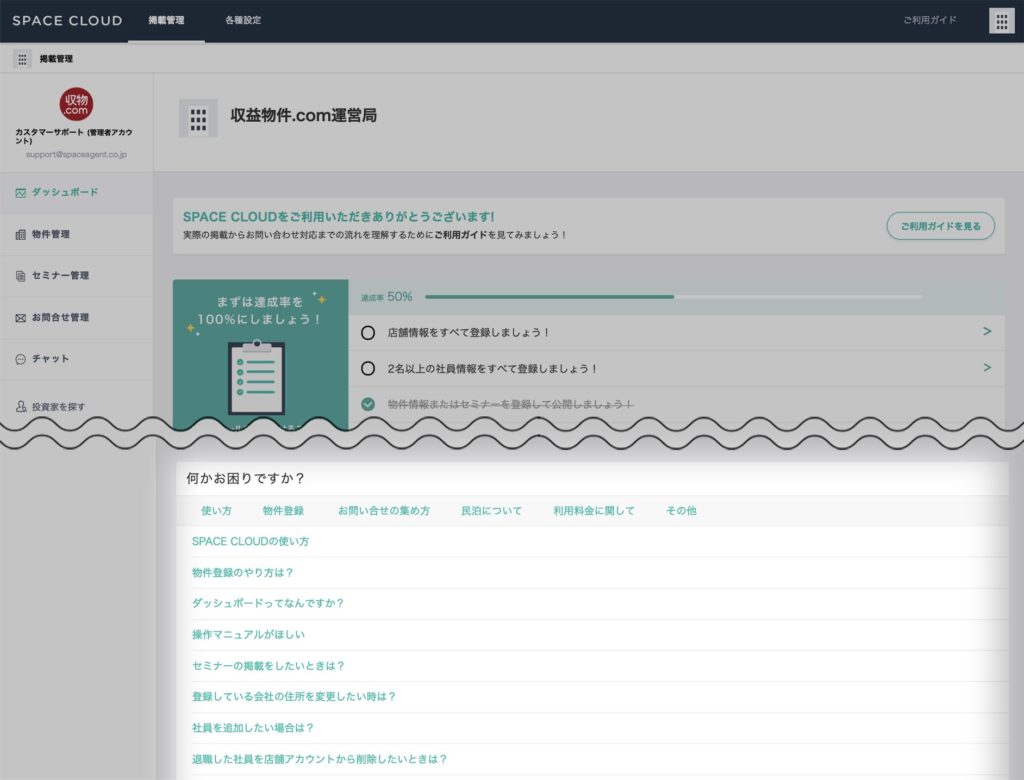Click the struck-through 物件情報またはセミナー task text
The width and height of the screenshot is (1024, 780).
[510, 404]
